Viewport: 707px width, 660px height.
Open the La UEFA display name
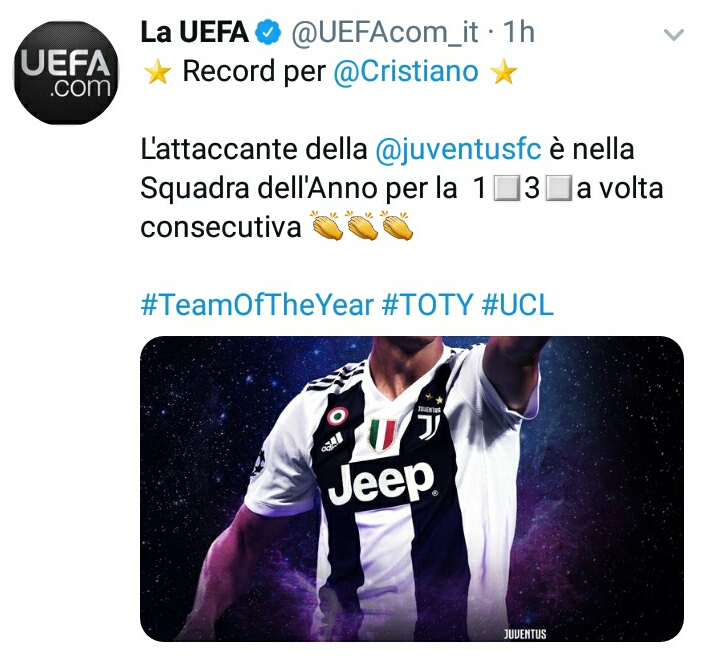[194, 32]
